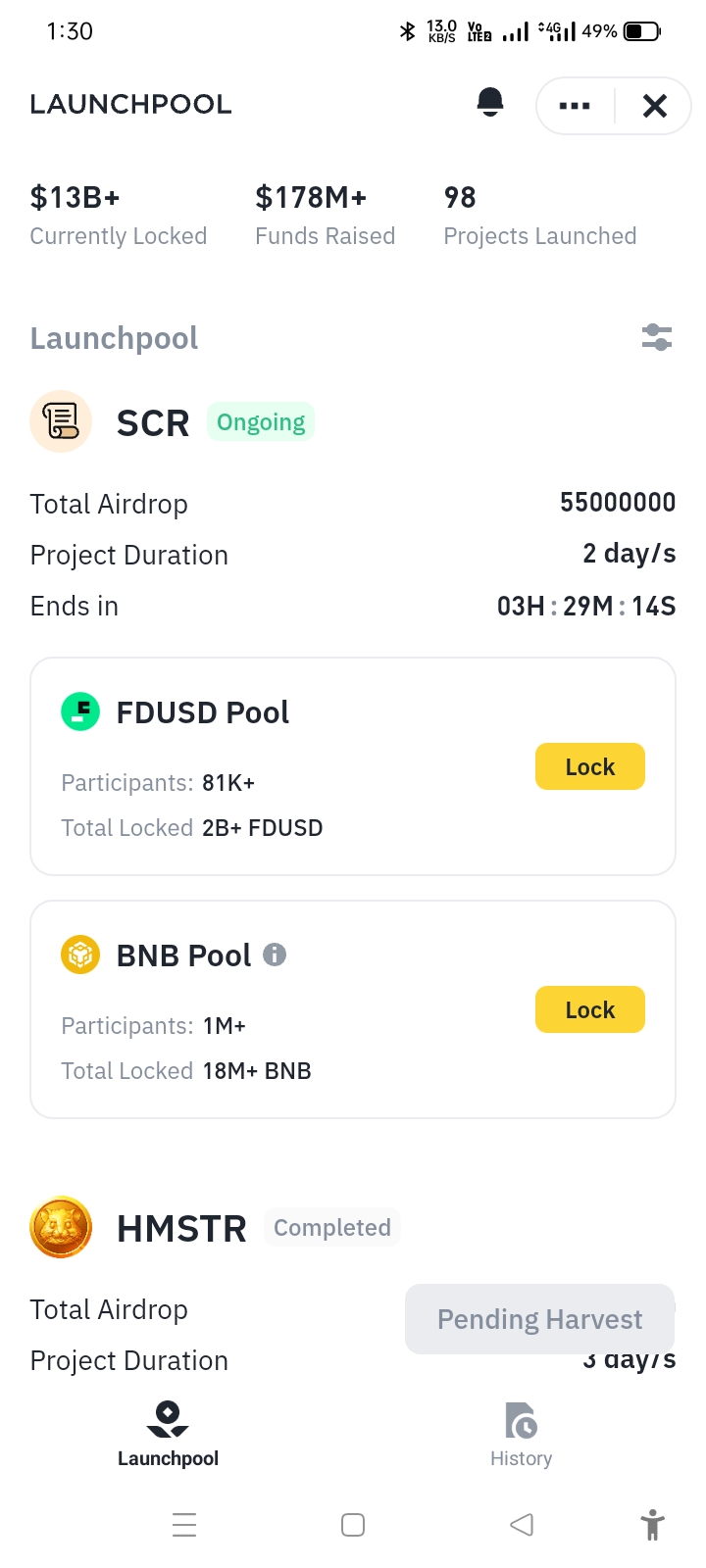The width and height of the screenshot is (706, 1568).
Task: Tap the FDUSD pool coin icon
Action: (80, 711)
